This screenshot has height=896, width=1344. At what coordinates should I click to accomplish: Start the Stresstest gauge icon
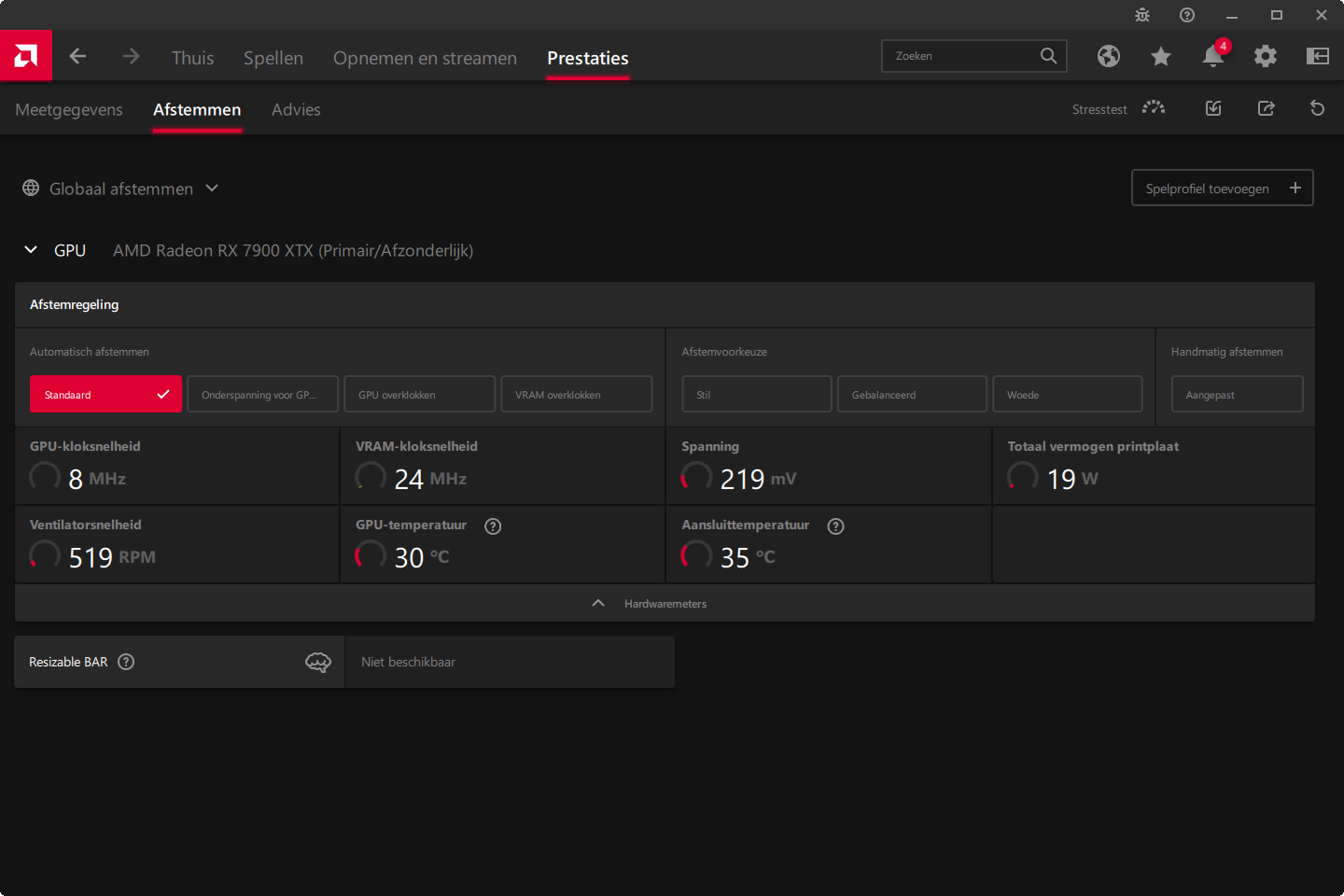pos(1154,108)
